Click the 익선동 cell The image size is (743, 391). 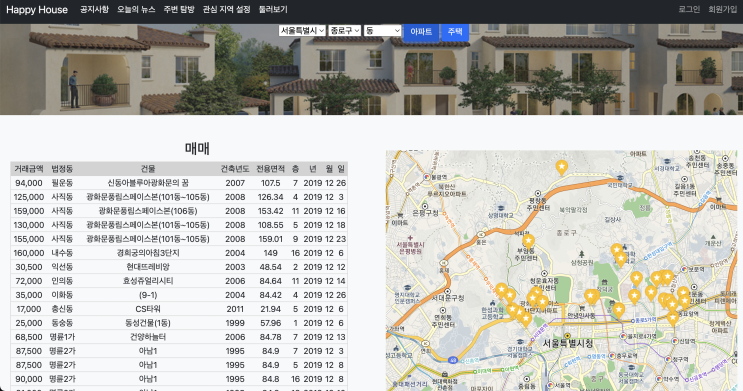pos(62,267)
